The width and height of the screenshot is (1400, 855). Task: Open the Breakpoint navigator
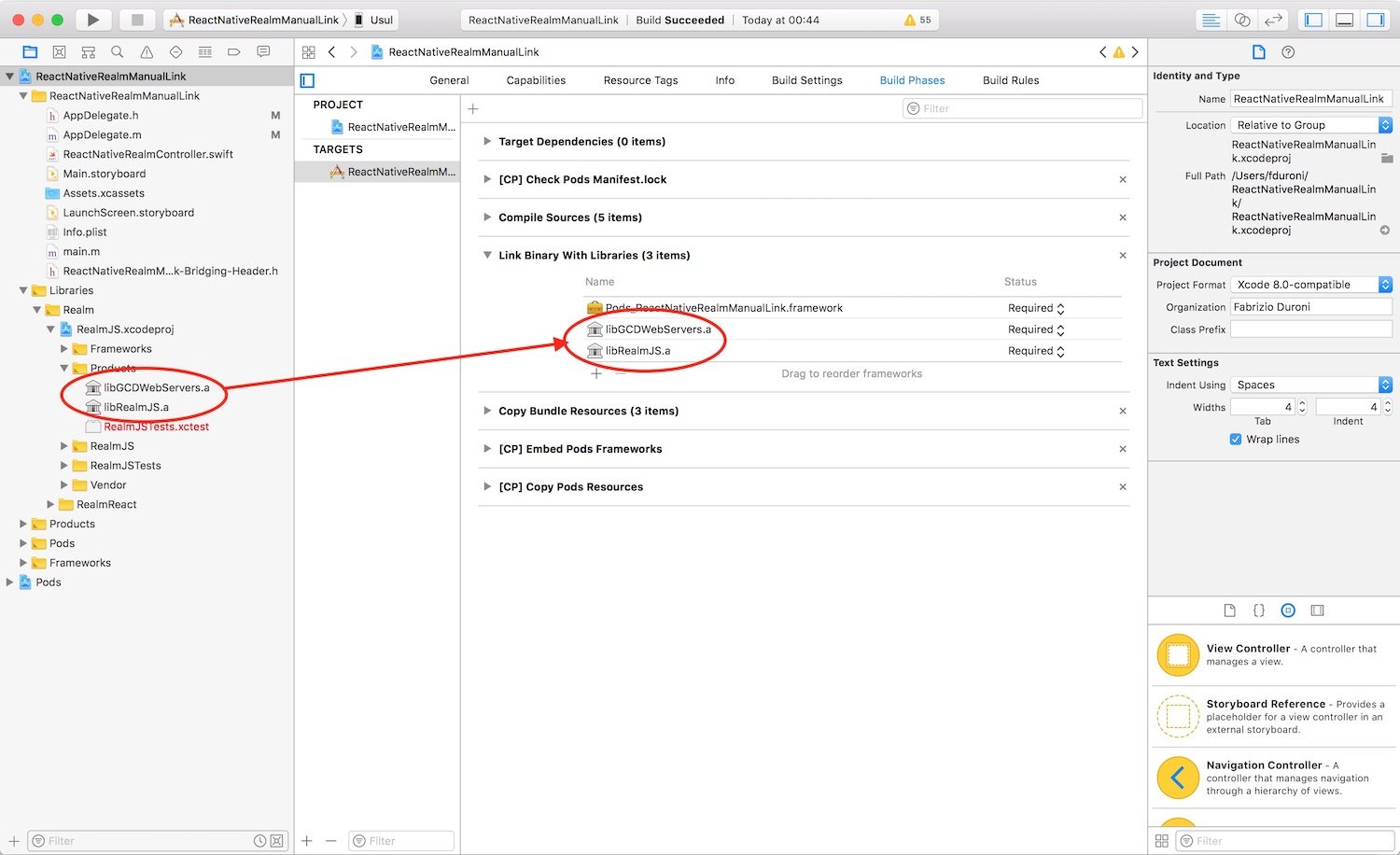234,52
